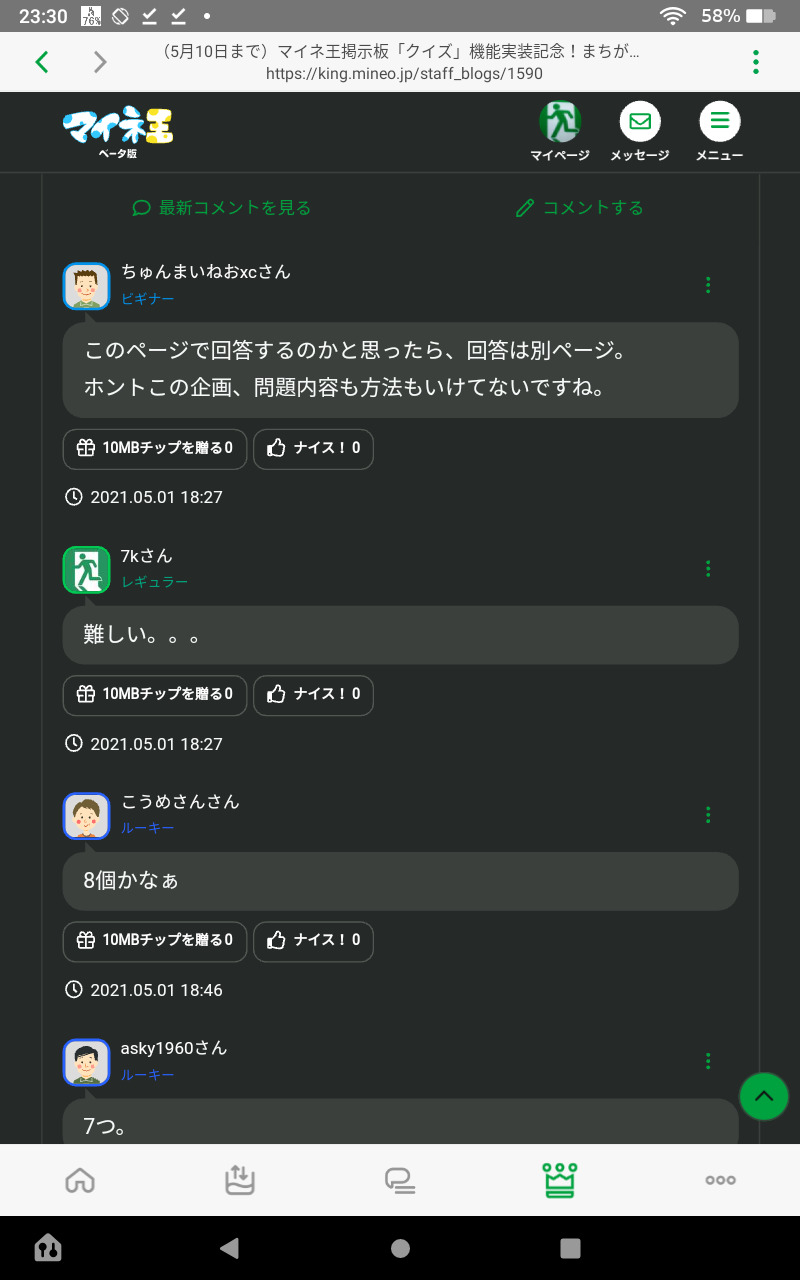Tap the speech bubbles icon in bottom bar
The image size is (800, 1280).
400,1180
